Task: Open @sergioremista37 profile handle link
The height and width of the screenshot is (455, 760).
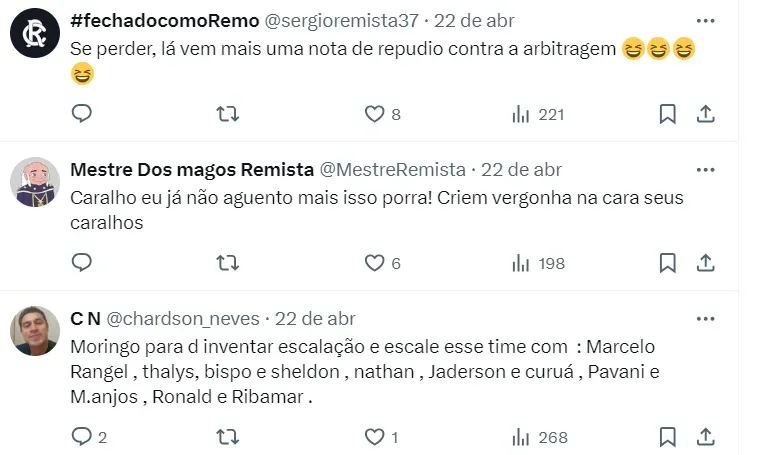Action: pos(340,20)
